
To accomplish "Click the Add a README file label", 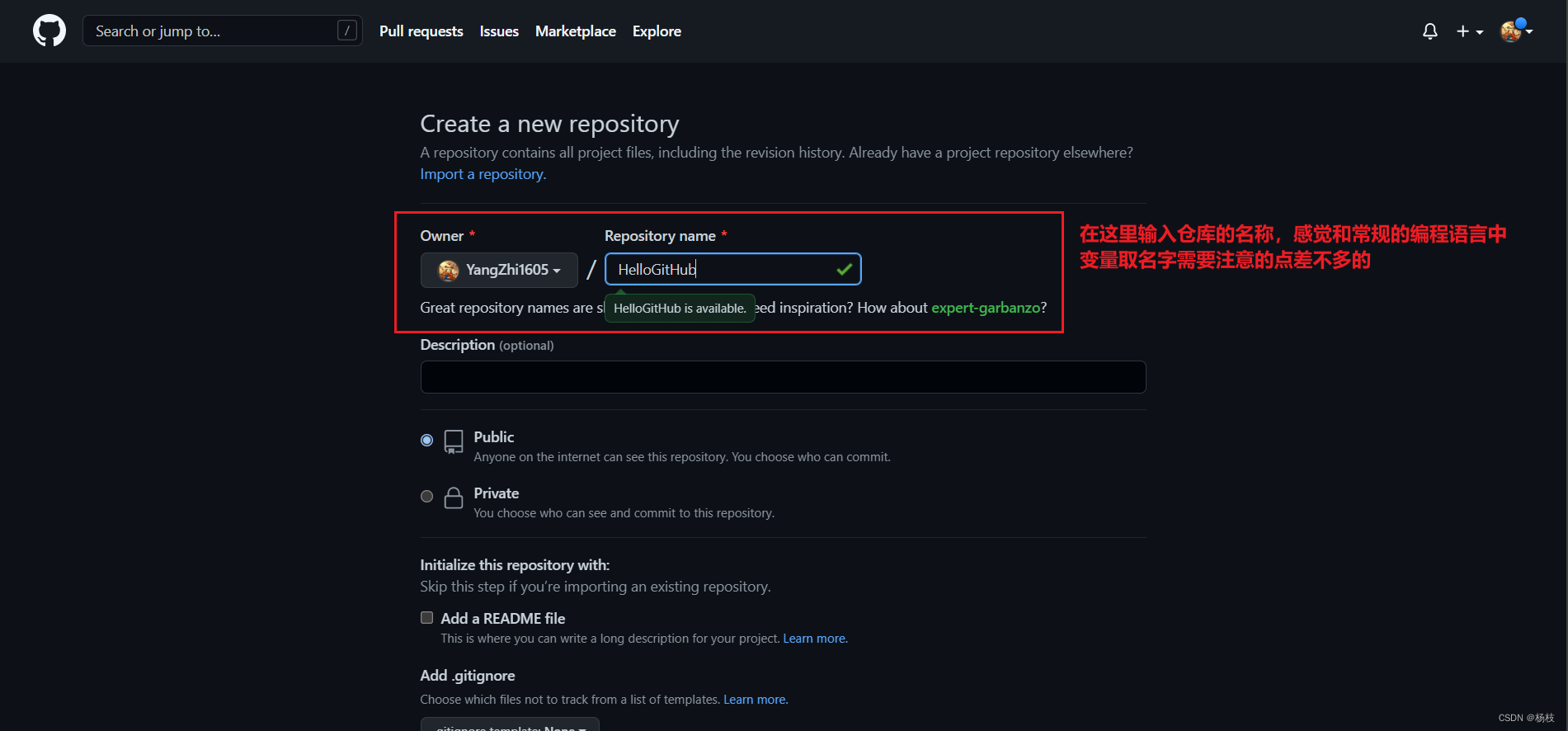I will coord(503,619).
